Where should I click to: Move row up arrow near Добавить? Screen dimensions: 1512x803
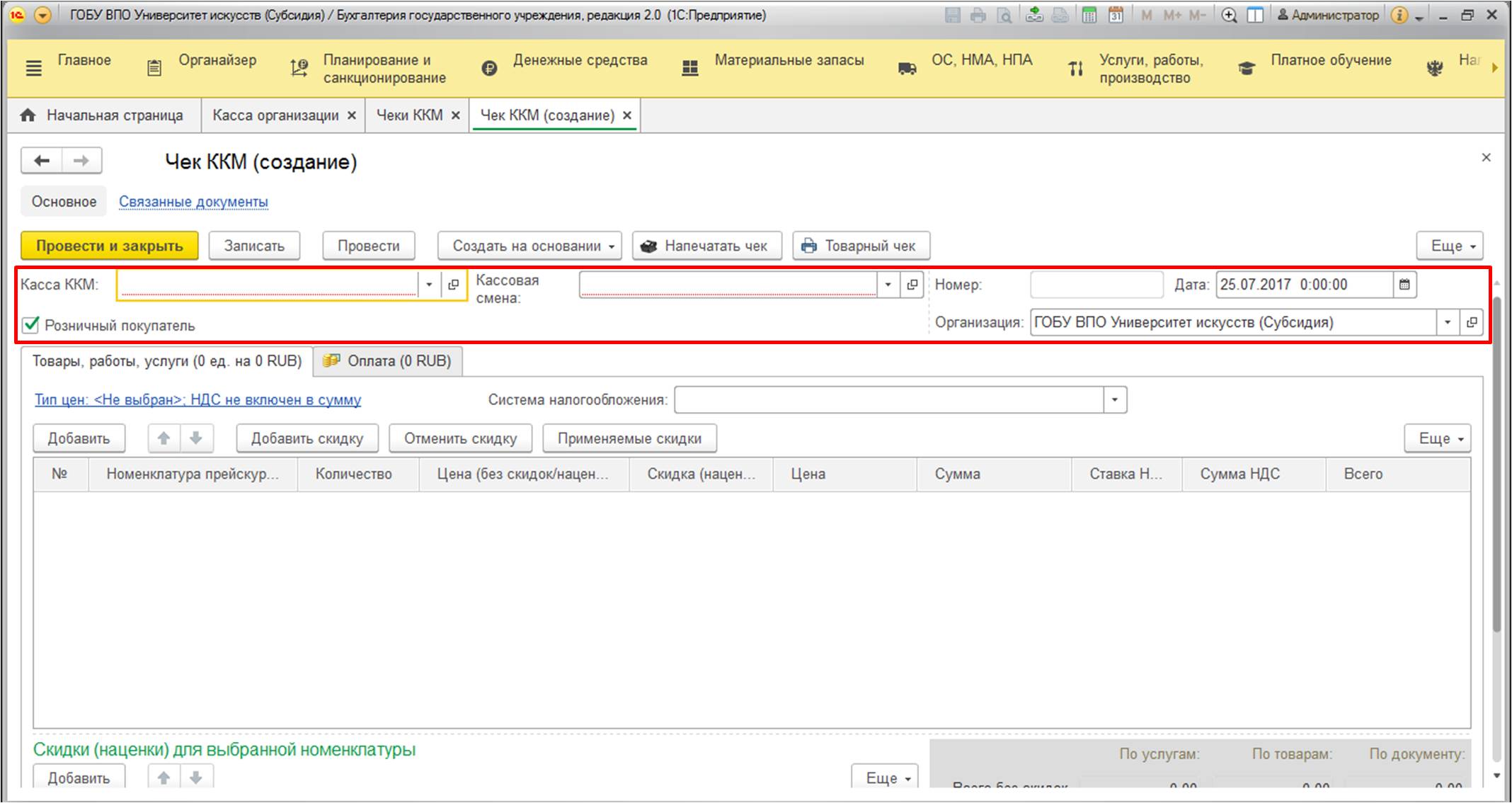click(x=164, y=438)
